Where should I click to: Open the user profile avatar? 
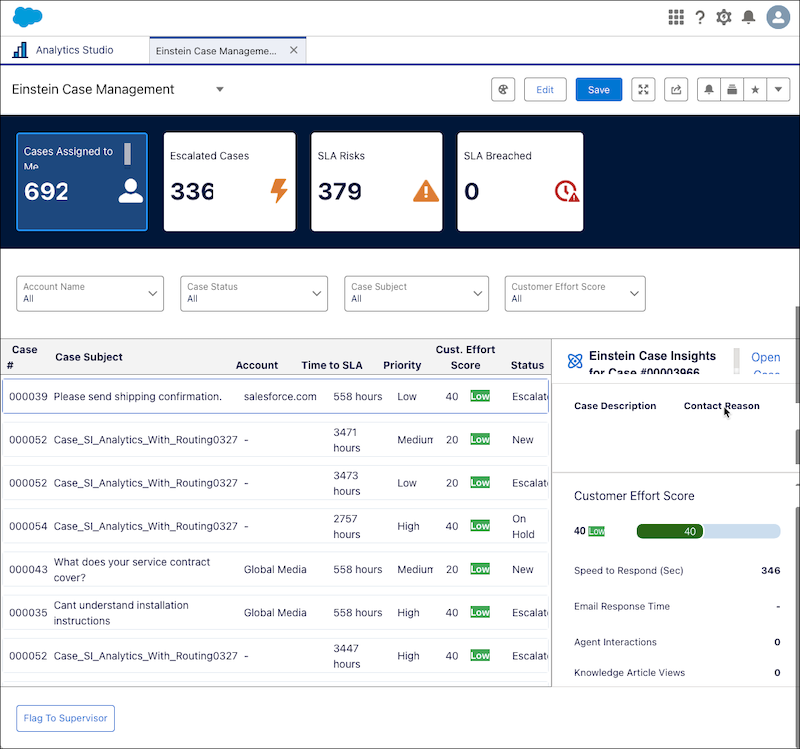click(778, 17)
